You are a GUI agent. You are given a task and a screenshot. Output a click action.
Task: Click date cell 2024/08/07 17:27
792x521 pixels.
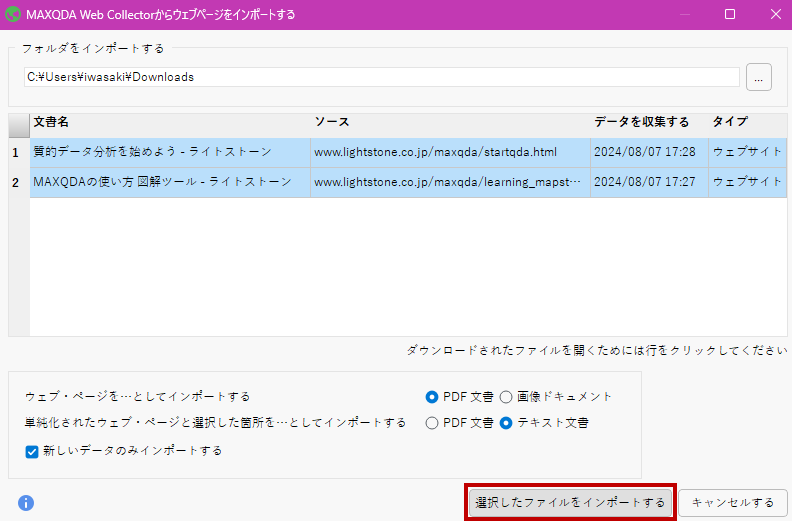tap(650, 182)
